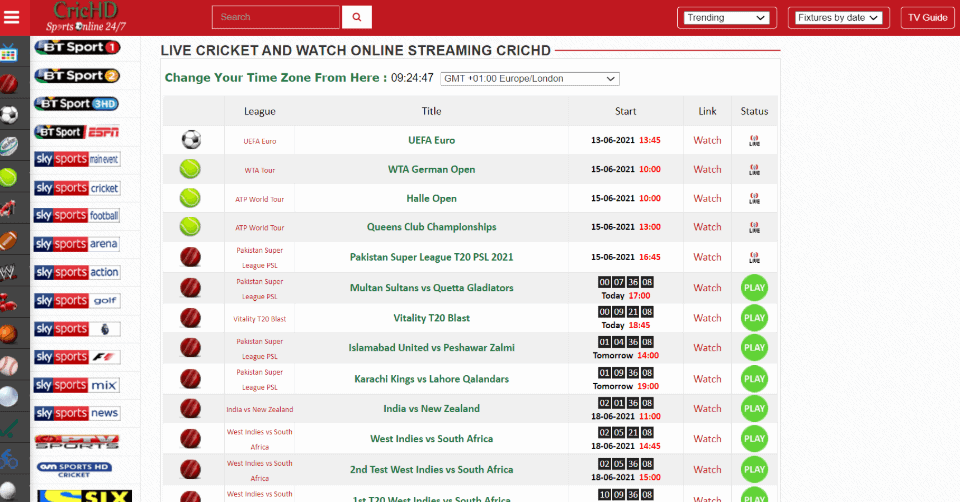Select the basketball sidebar icon
This screenshot has width=960, height=502.
(x=9, y=334)
